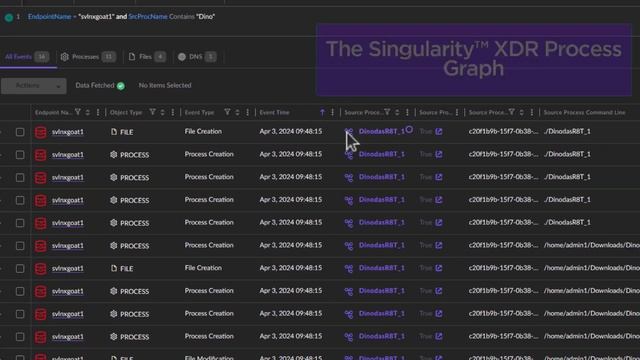Open options menu of DinodasR8T_1 name column
The image size is (640, 360).
click(x=407, y=112)
